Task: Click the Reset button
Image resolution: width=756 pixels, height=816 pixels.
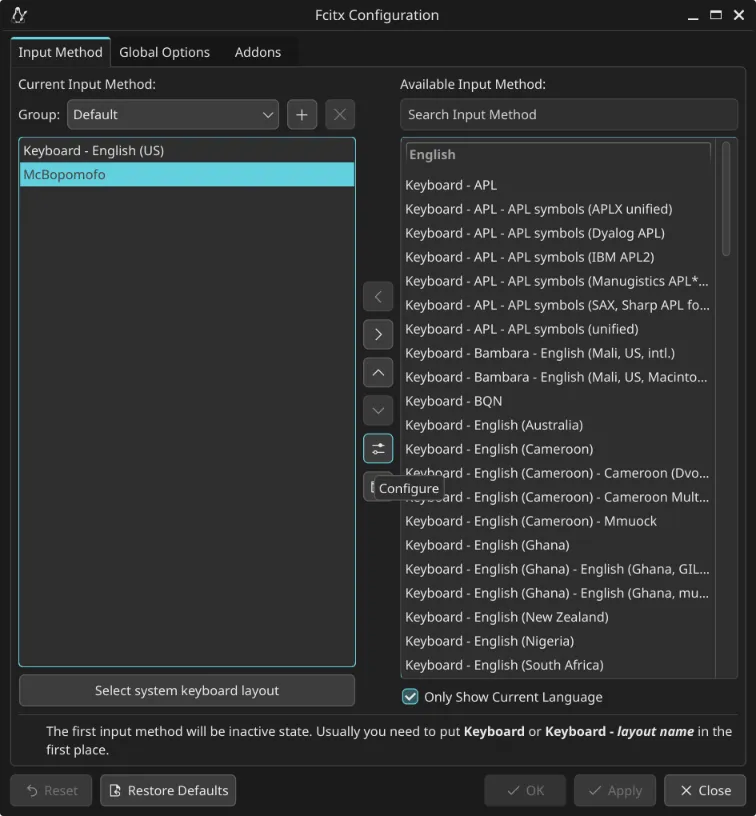Action: [52, 790]
